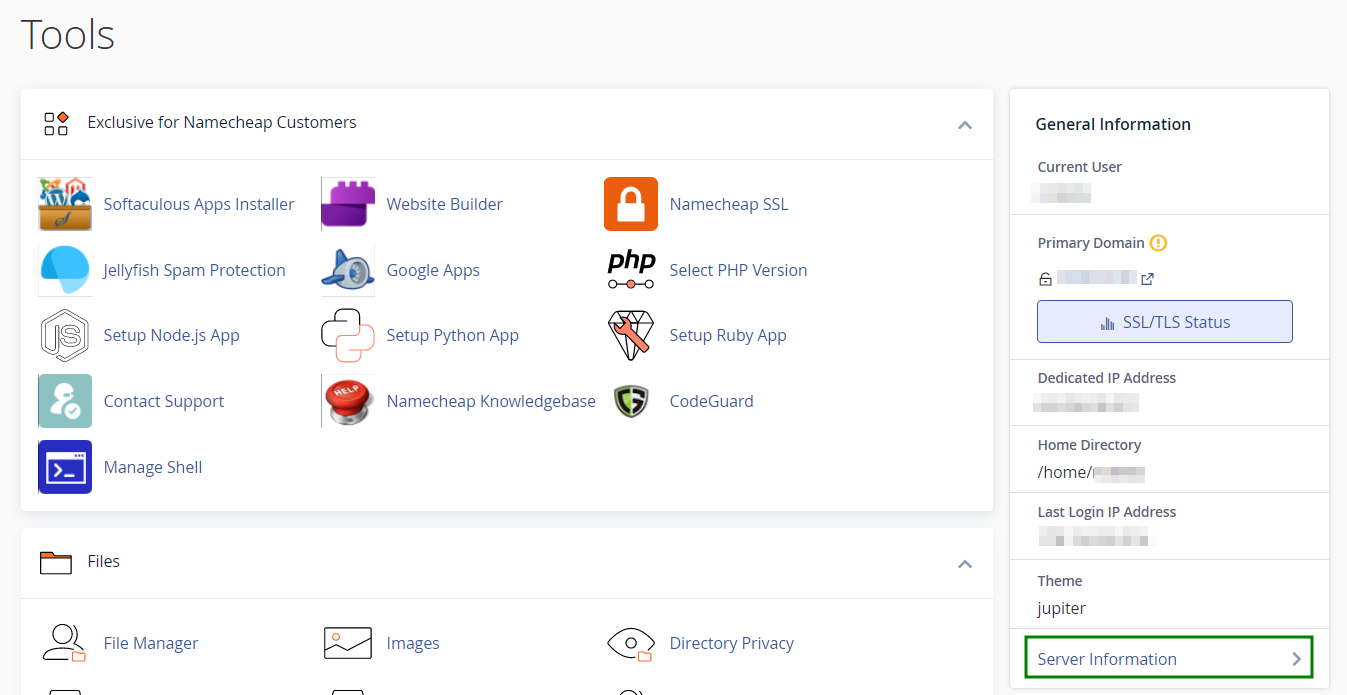Click the red Help button icon
Viewport: 1347px width, 695px height.
[348, 401]
